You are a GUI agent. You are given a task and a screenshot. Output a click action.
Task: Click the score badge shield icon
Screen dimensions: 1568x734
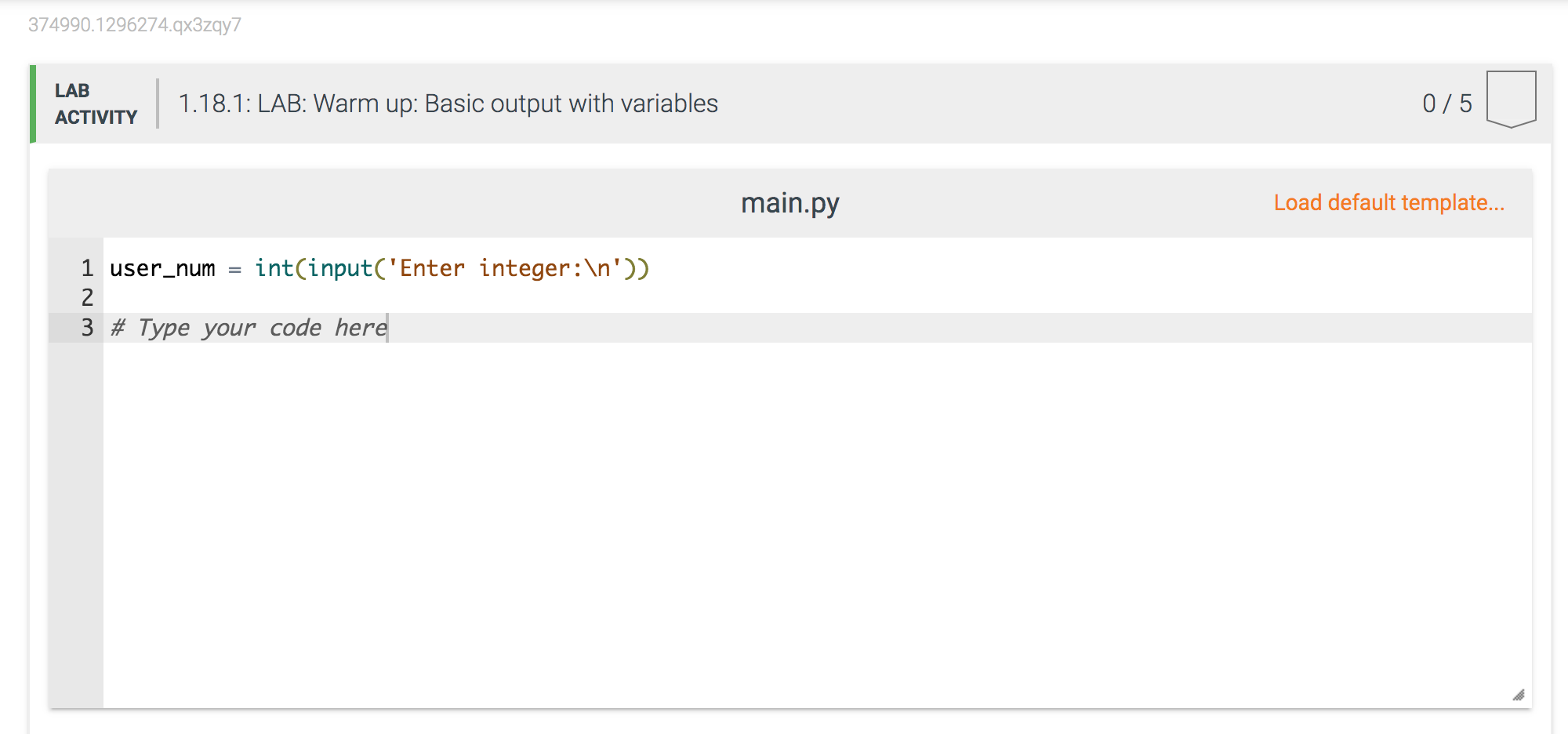point(1511,100)
